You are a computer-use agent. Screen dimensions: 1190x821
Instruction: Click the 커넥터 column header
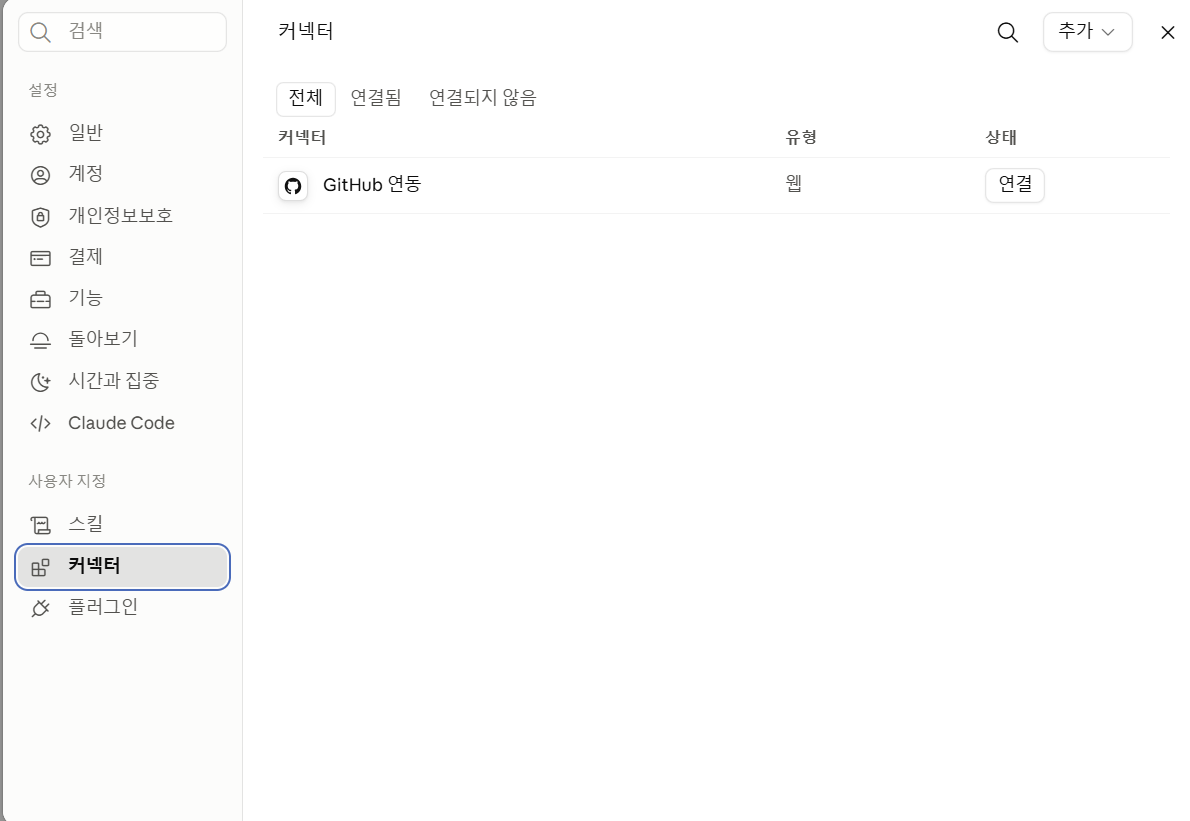tap(302, 137)
